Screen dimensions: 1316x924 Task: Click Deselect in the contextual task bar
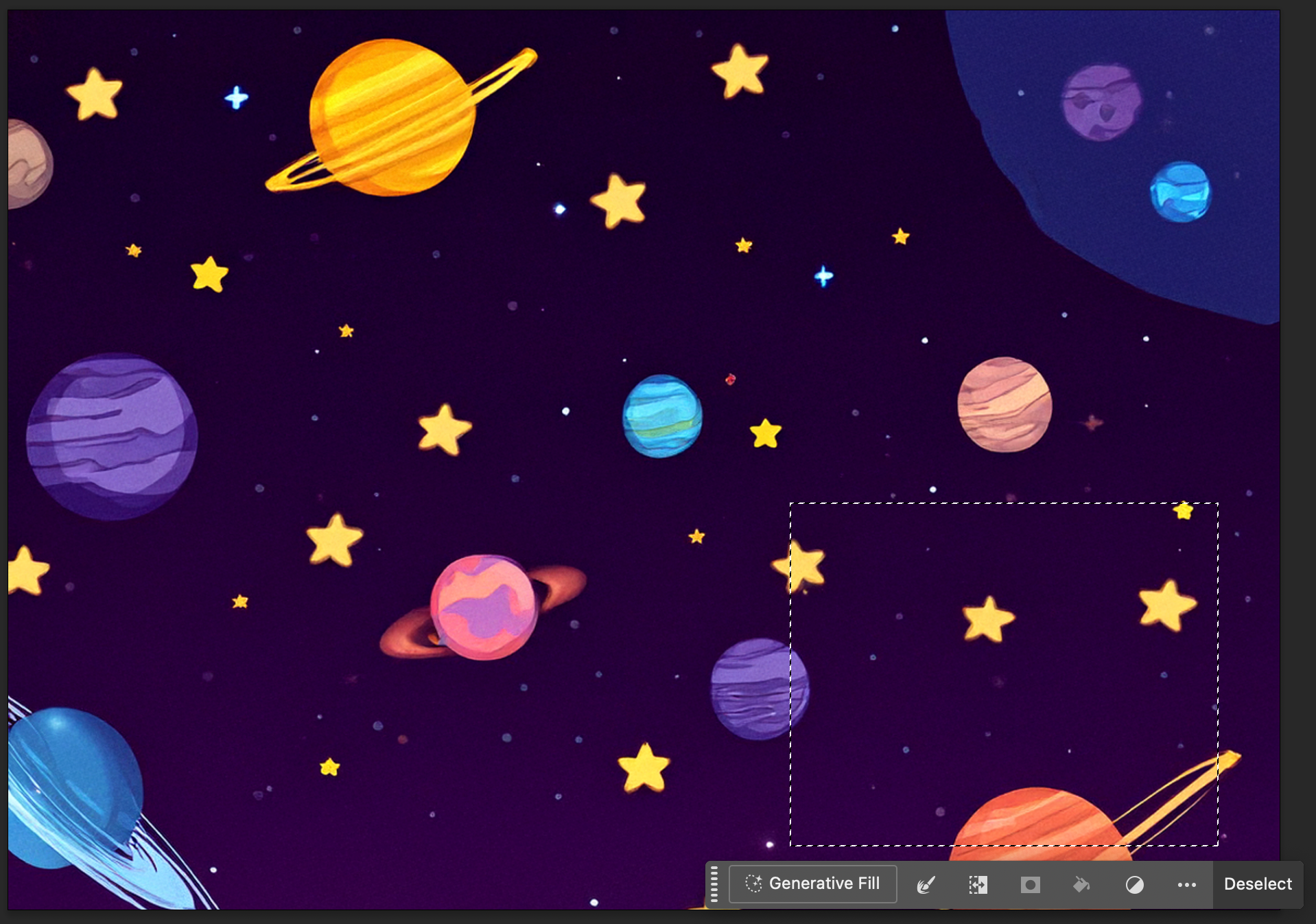pyautogui.click(x=1258, y=884)
